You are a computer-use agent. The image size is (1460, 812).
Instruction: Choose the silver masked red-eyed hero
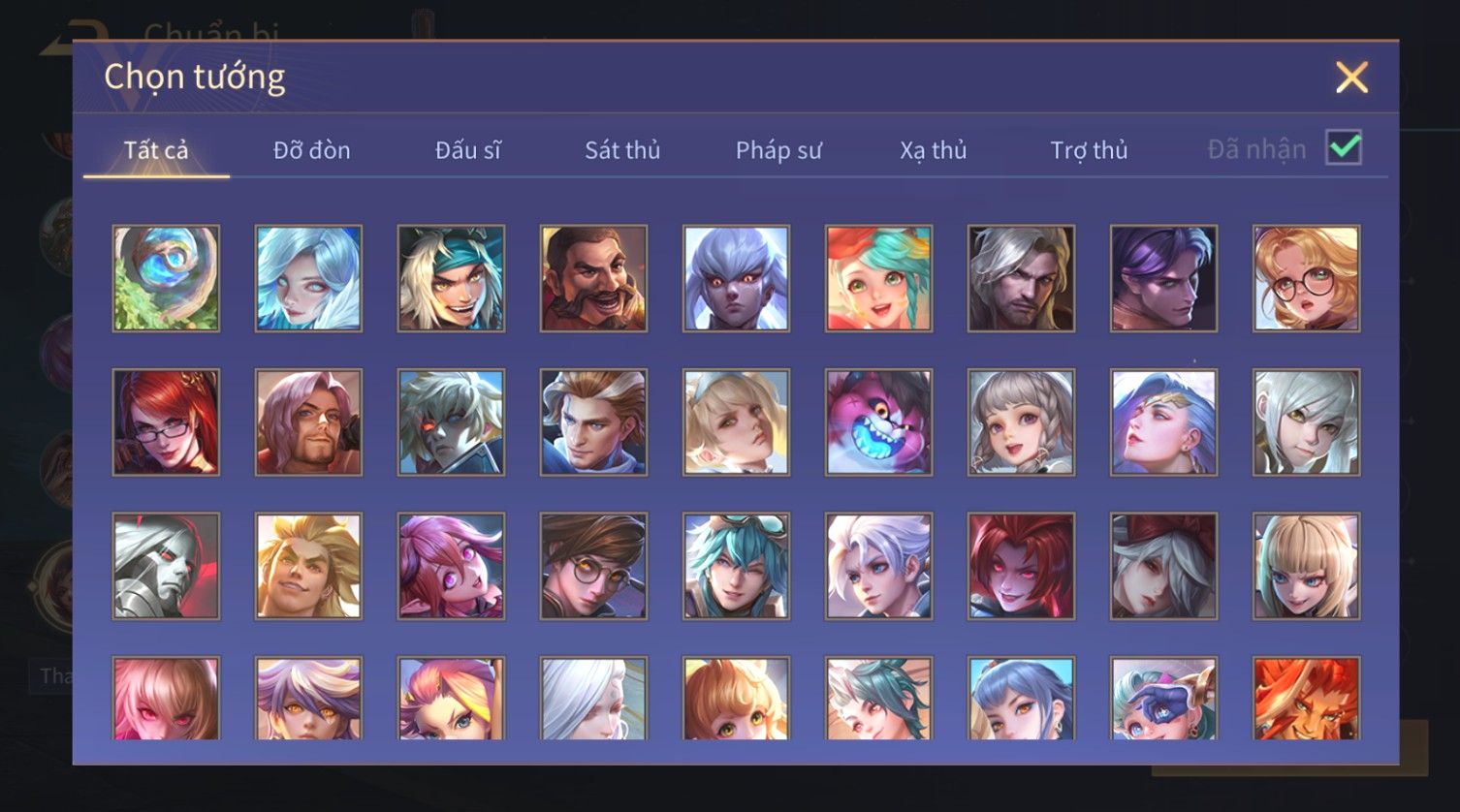pyautogui.click(x=166, y=566)
